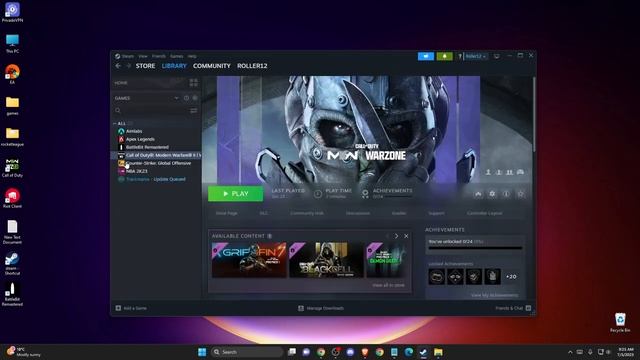Go back using the Steam back arrow
640x360 pixels.
118,66
